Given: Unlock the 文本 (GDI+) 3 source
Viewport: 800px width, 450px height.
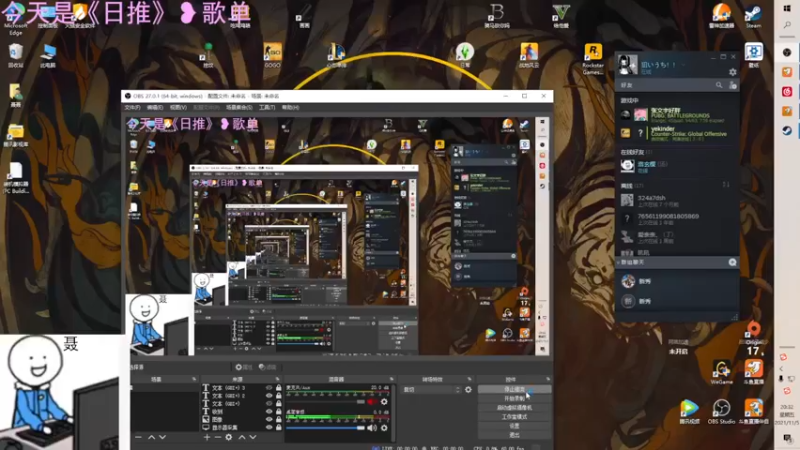Looking at the screenshot, I should coord(279,388).
